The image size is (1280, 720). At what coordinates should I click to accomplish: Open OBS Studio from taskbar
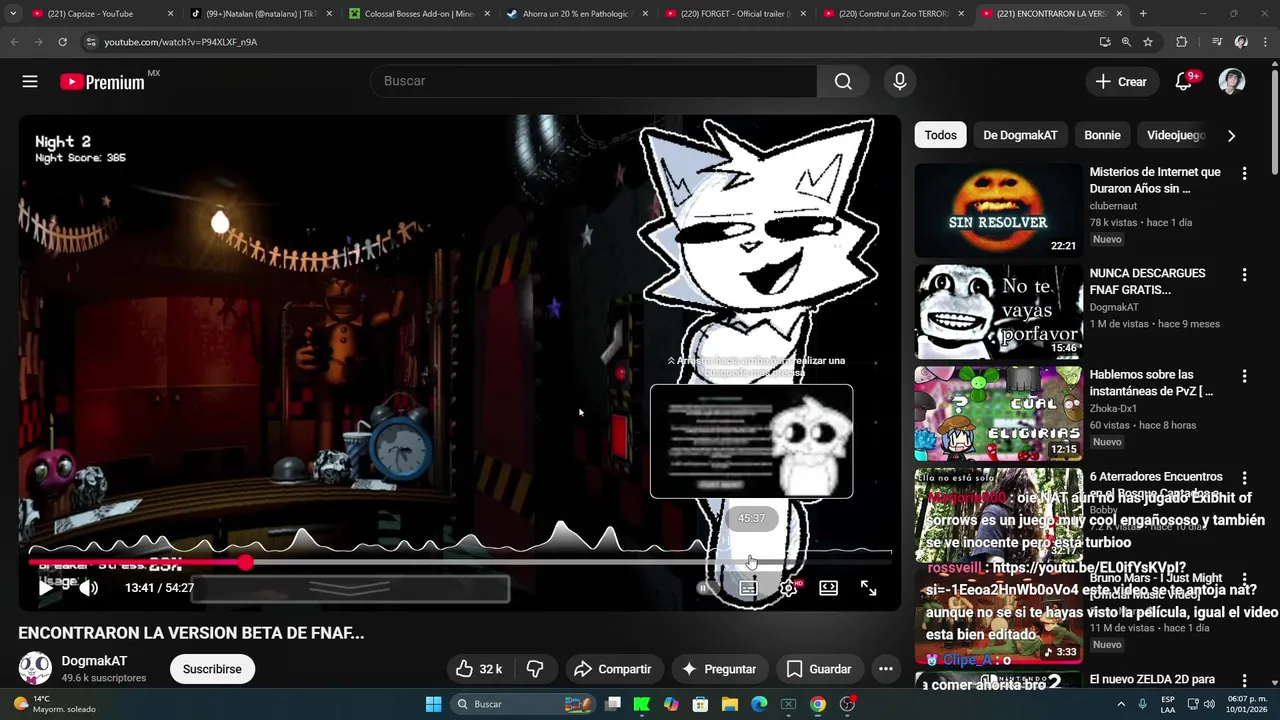click(x=847, y=704)
